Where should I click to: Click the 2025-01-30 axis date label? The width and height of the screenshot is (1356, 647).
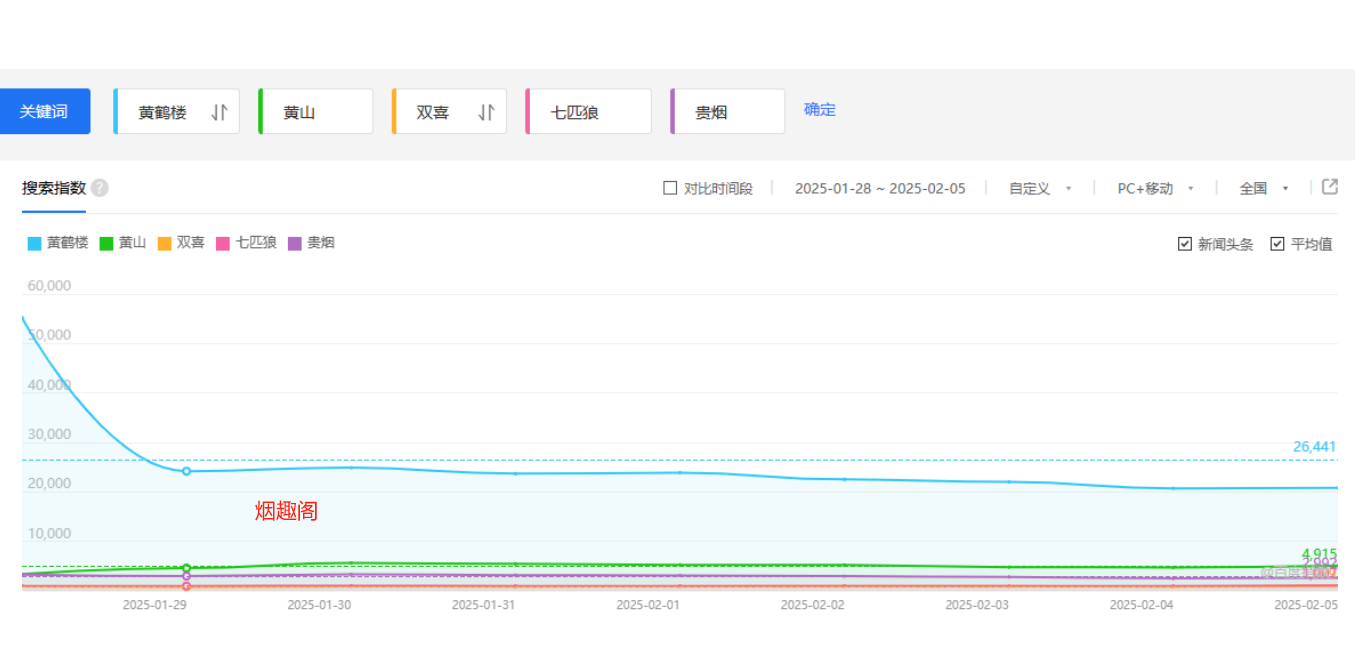coord(319,605)
